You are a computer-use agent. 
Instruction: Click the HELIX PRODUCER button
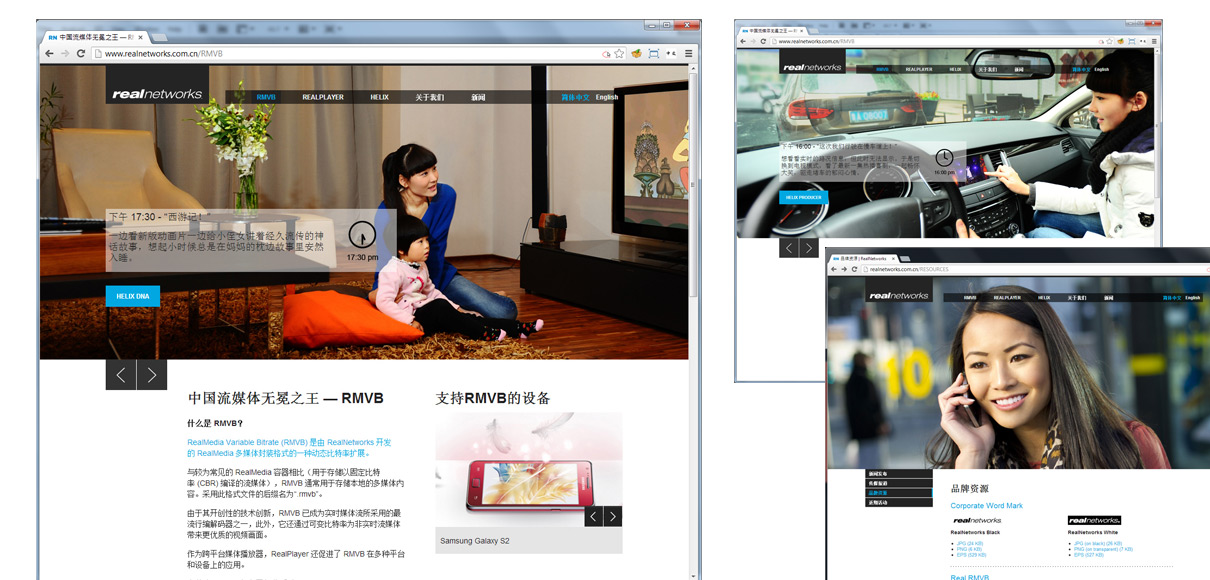tap(804, 197)
